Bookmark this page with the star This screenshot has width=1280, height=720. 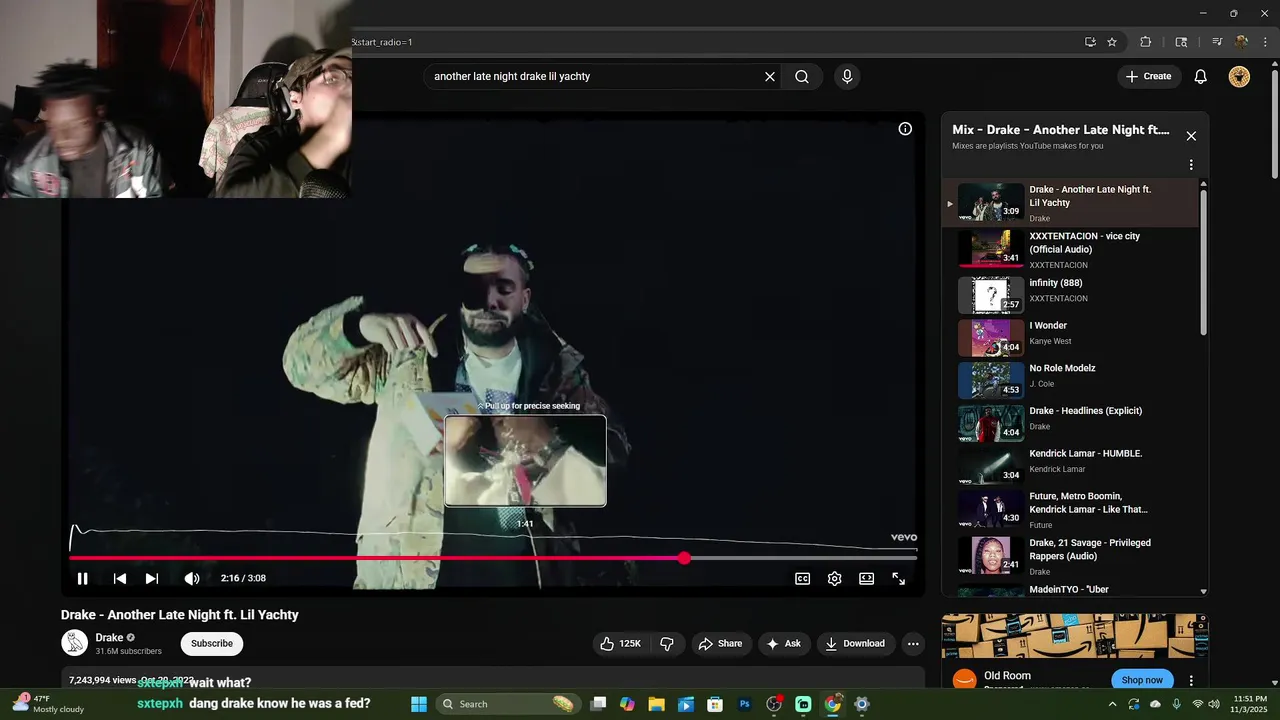point(1112,42)
